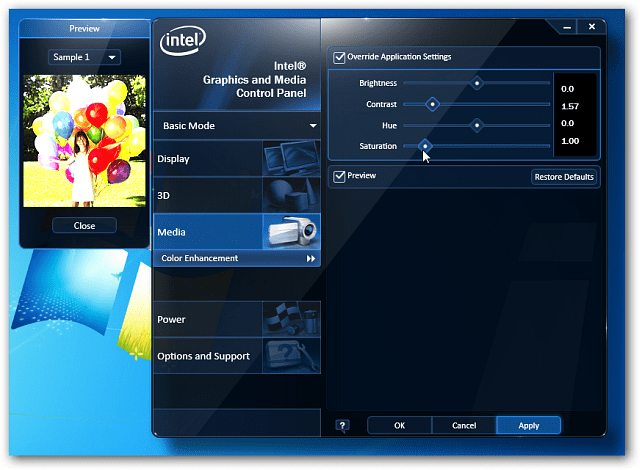Image resolution: width=640 pixels, height=470 pixels.
Task: Click the Hue label
Action: tap(389, 126)
